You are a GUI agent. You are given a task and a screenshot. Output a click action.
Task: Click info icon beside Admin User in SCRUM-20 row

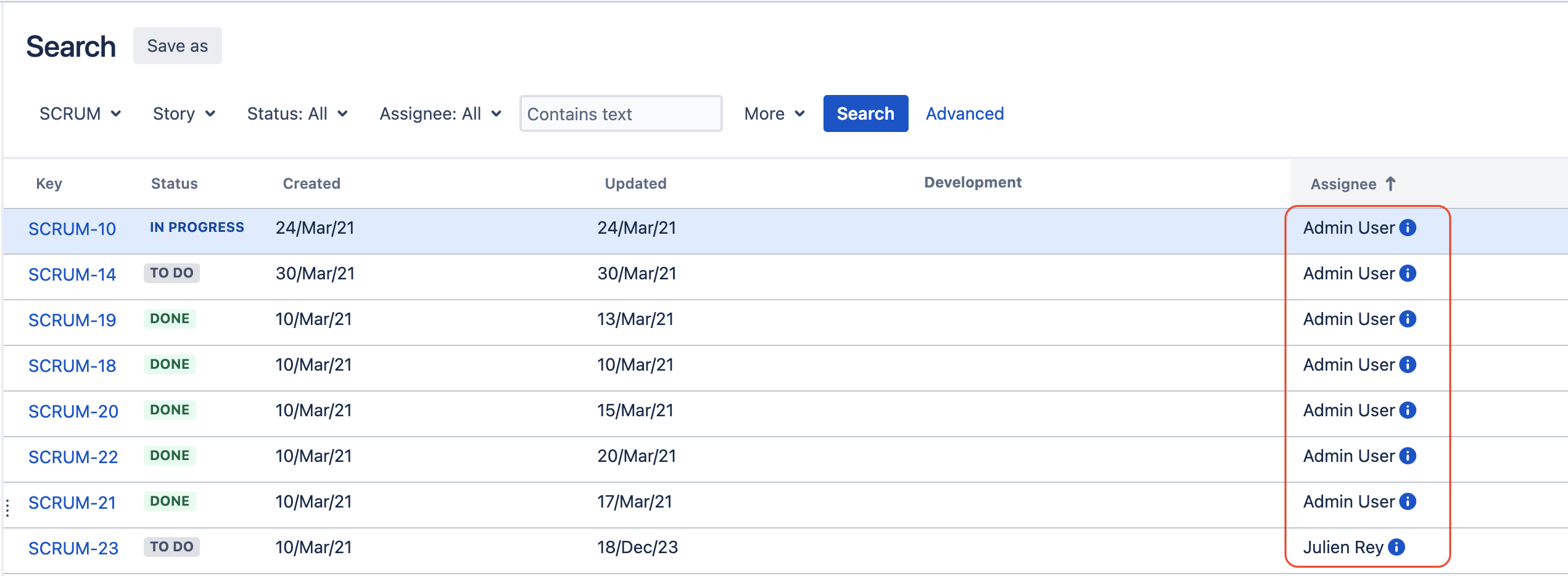(x=1408, y=410)
